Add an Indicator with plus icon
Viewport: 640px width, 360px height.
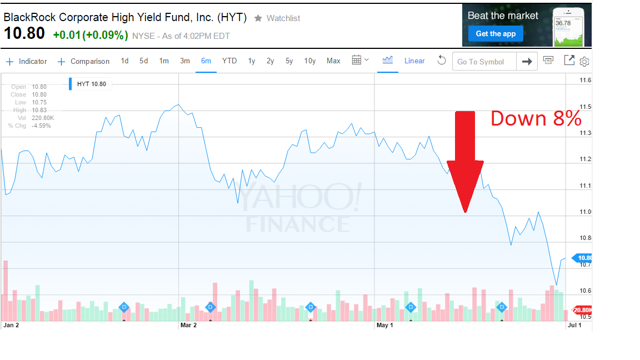pyautogui.click(x=26, y=62)
